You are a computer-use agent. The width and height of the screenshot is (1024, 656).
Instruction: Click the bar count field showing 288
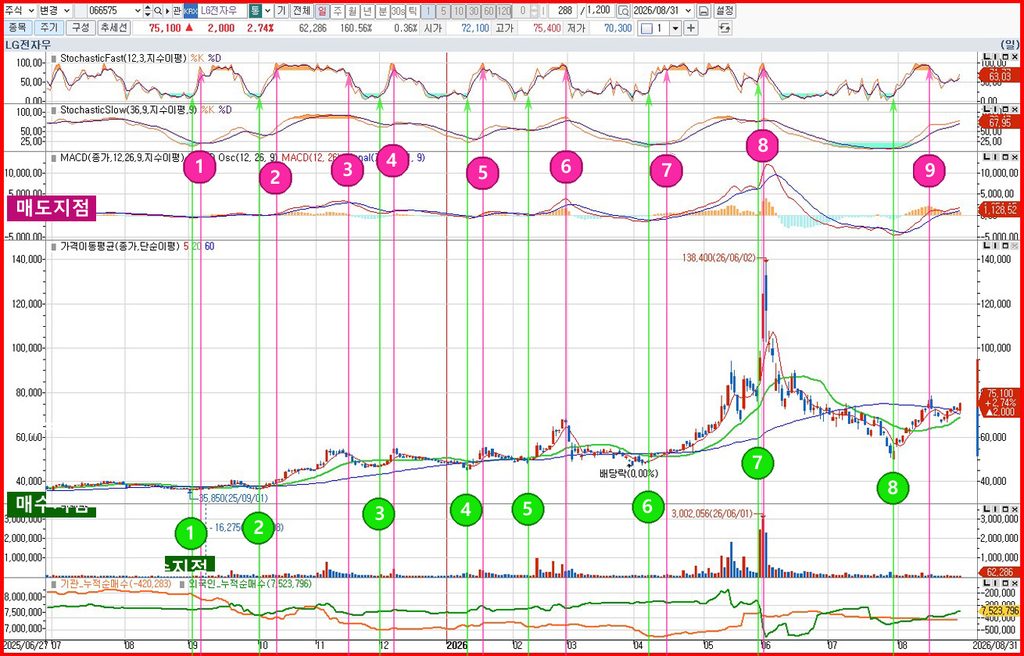564,11
